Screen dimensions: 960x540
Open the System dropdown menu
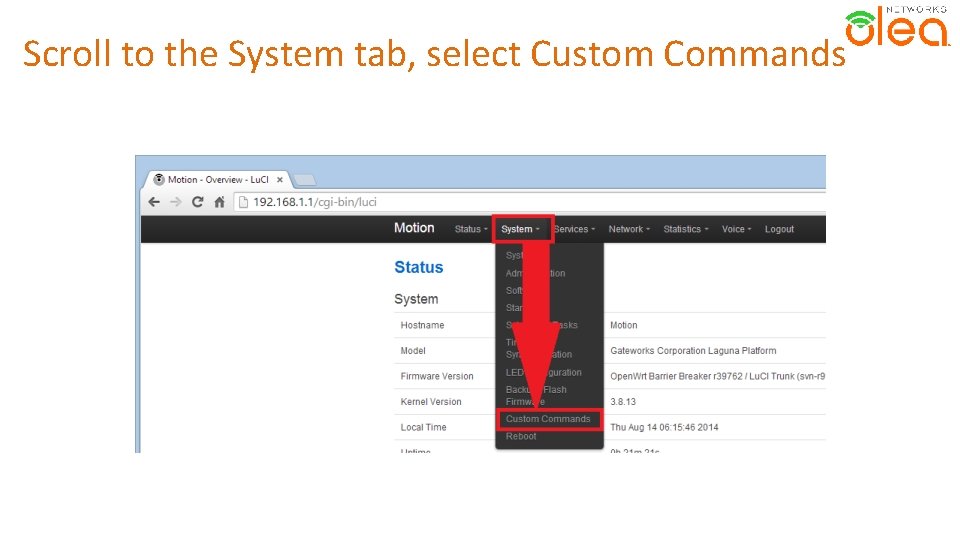tap(520, 229)
